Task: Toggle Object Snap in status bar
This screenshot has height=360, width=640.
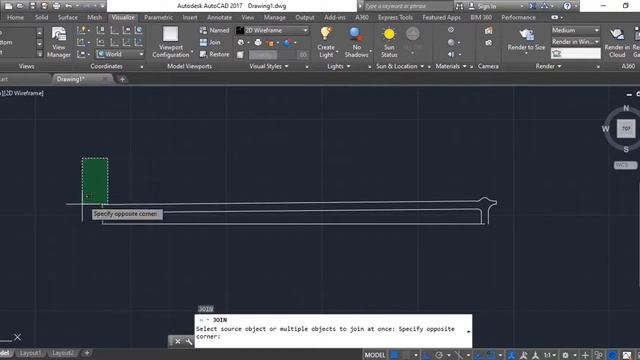Action: point(491,355)
